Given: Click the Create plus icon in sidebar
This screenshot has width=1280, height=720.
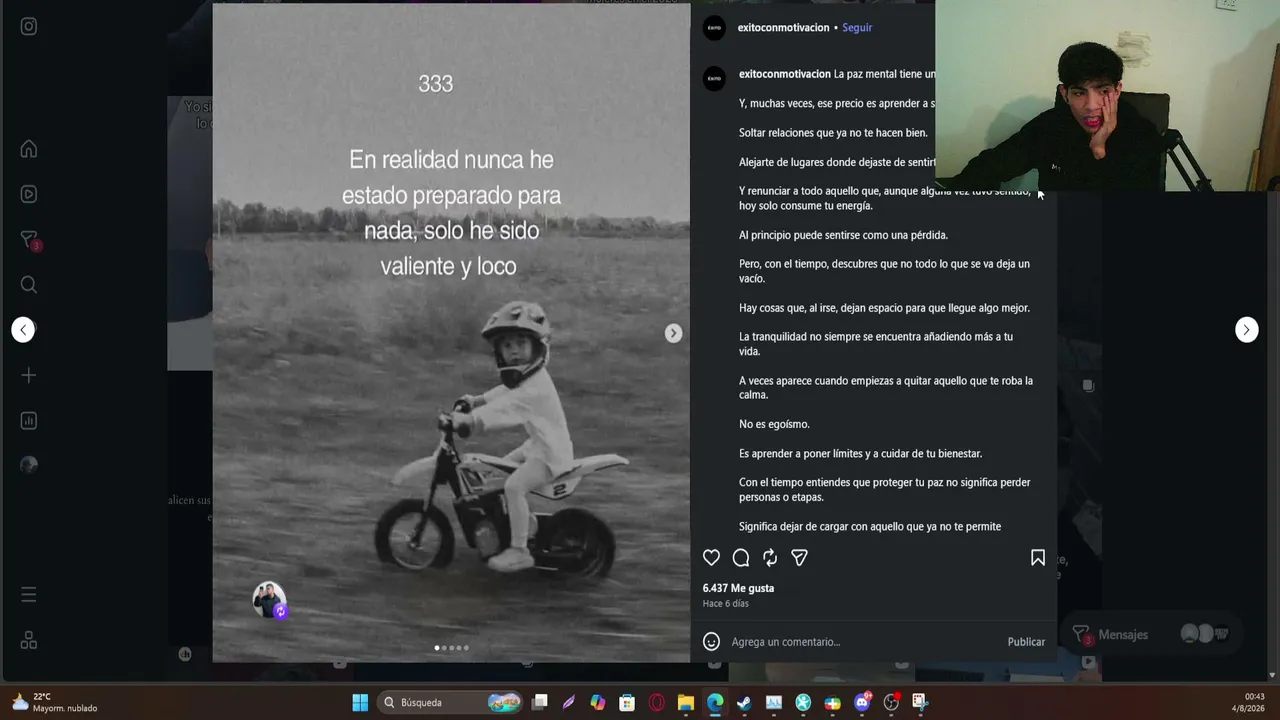Looking at the screenshot, I should [29, 375].
